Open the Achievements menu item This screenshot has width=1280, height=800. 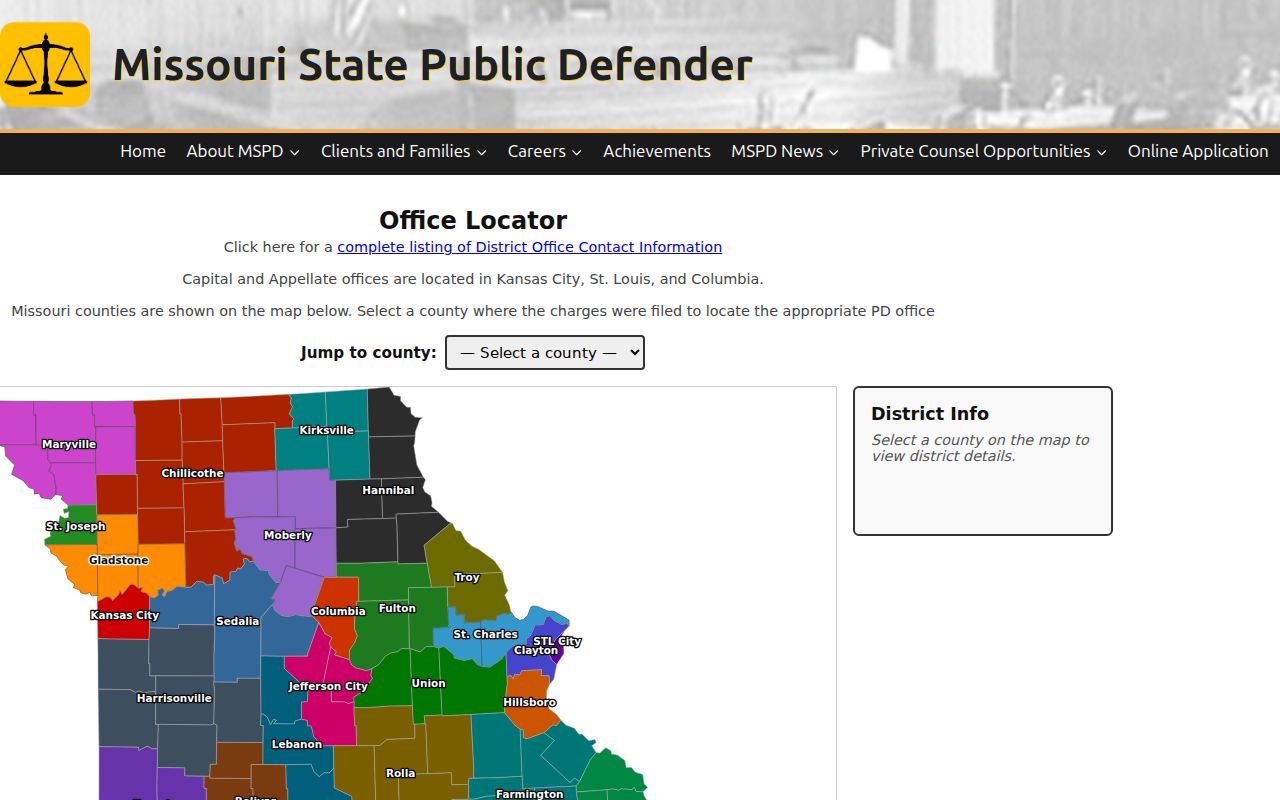[657, 151]
